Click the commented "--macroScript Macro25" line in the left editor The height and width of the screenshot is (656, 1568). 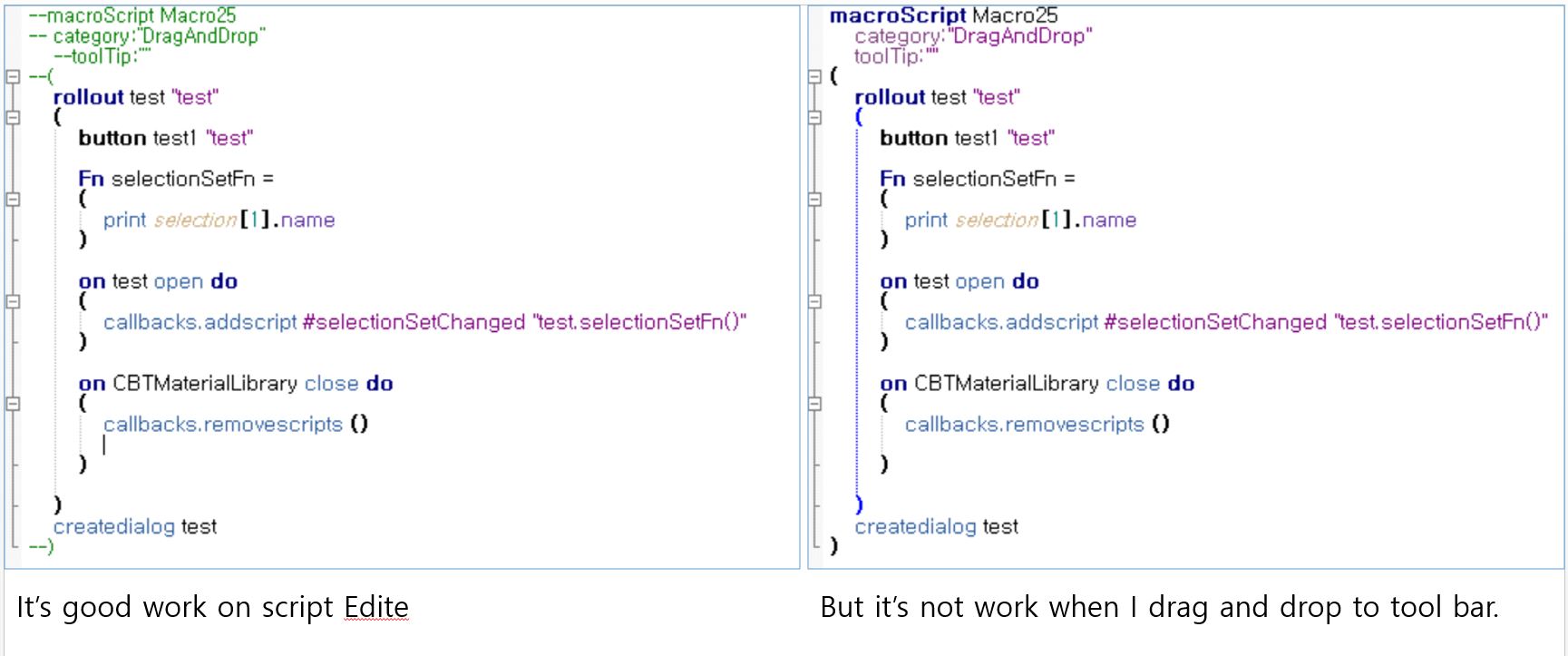(132, 15)
